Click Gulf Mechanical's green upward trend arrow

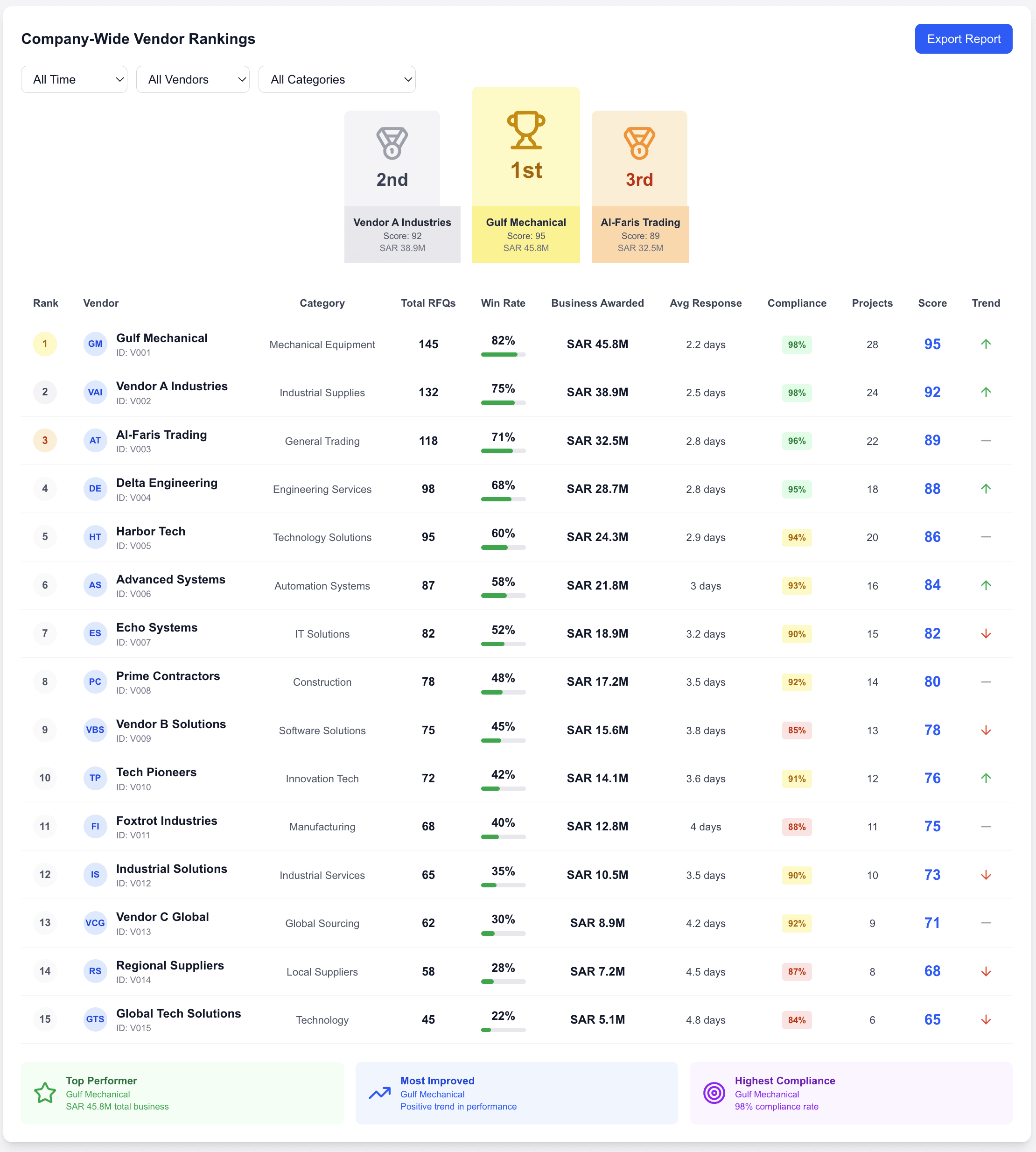[x=985, y=344]
